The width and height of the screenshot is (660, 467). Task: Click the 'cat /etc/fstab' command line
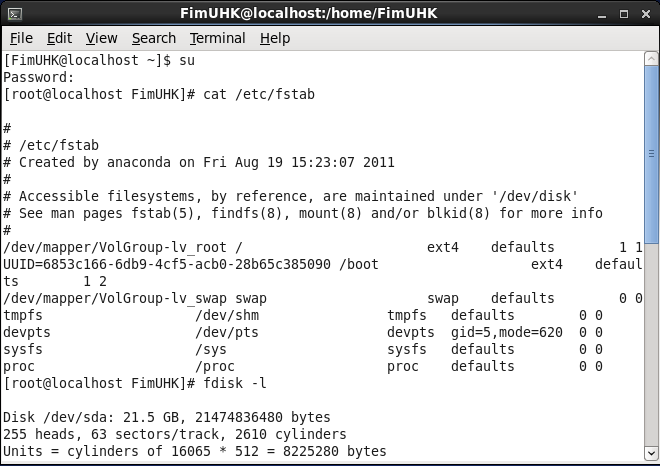pyautogui.click(x=258, y=94)
